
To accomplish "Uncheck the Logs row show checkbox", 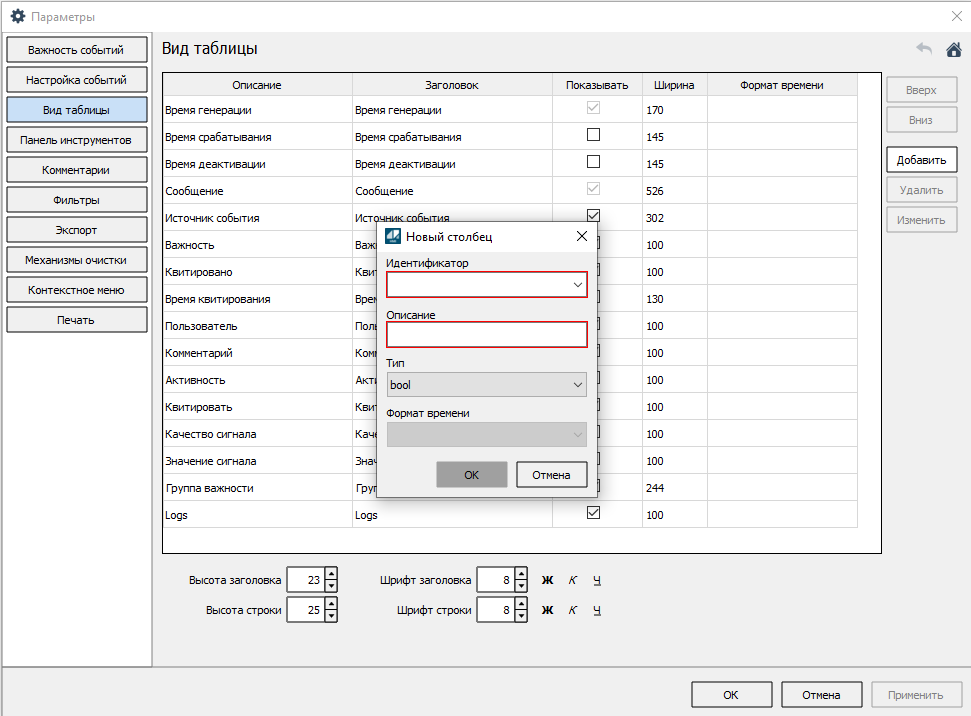I will [593, 513].
